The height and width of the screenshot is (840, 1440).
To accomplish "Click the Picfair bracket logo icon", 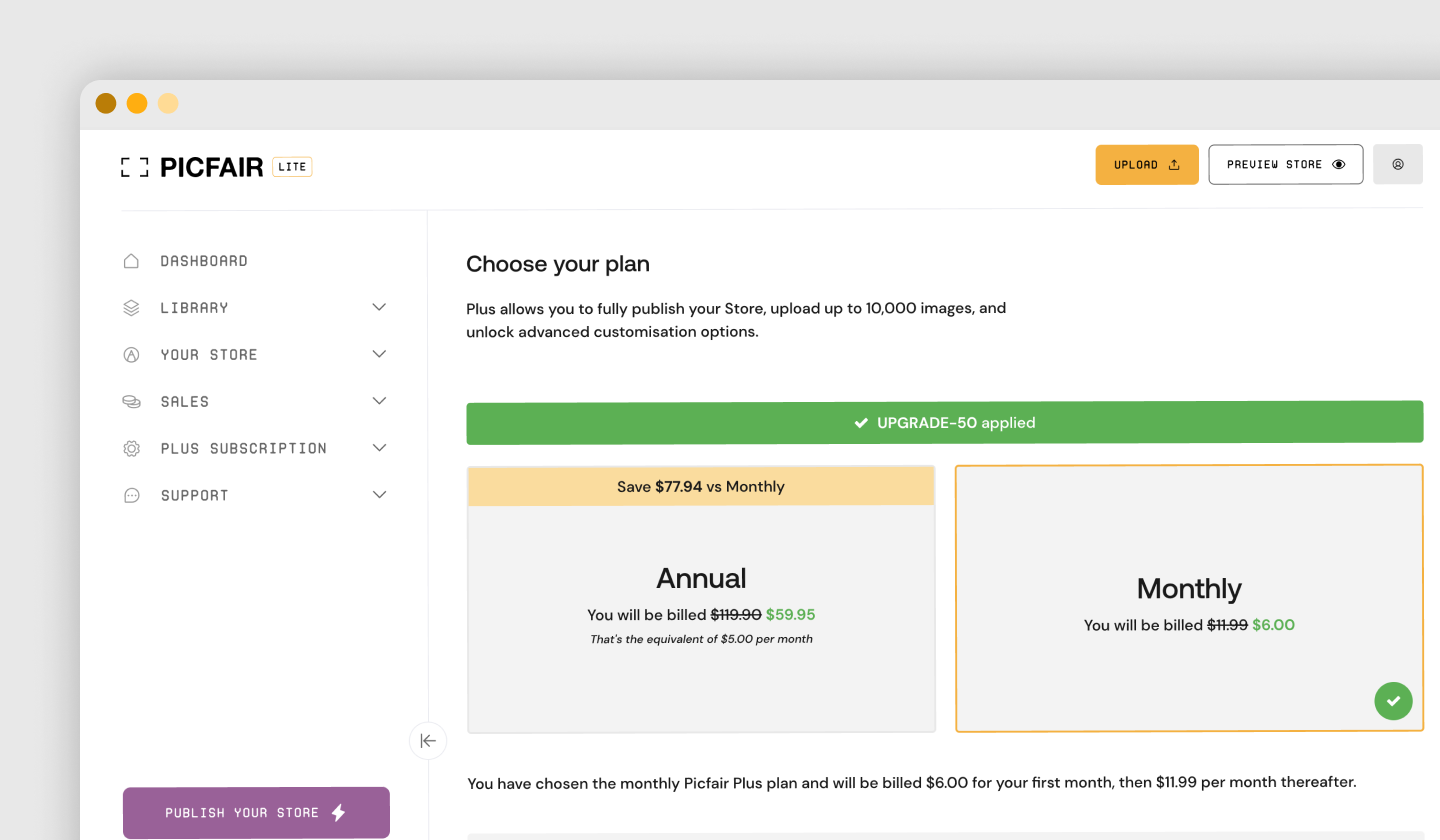I will (134, 167).
